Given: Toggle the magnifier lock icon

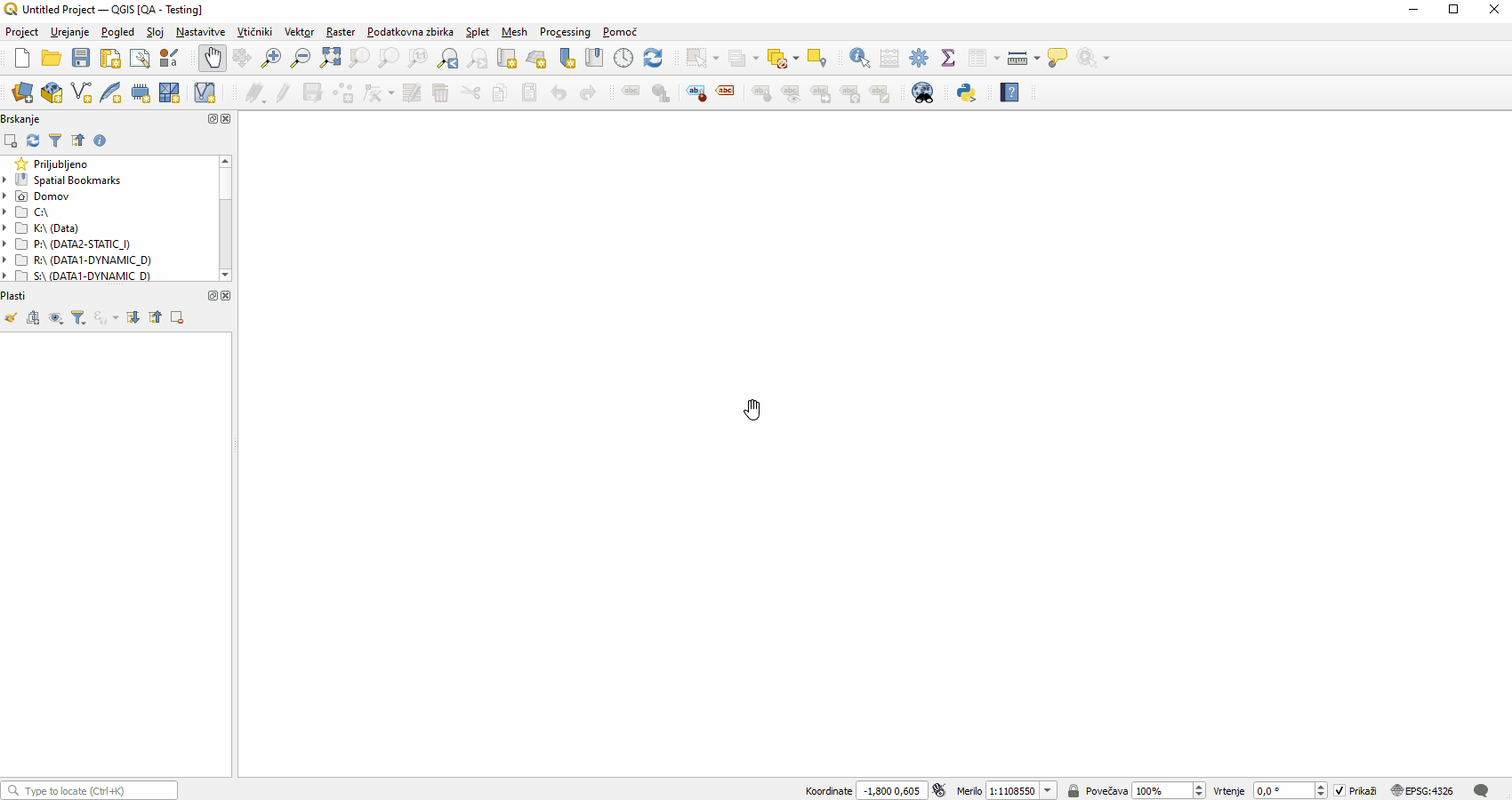Looking at the screenshot, I should click(x=1074, y=791).
